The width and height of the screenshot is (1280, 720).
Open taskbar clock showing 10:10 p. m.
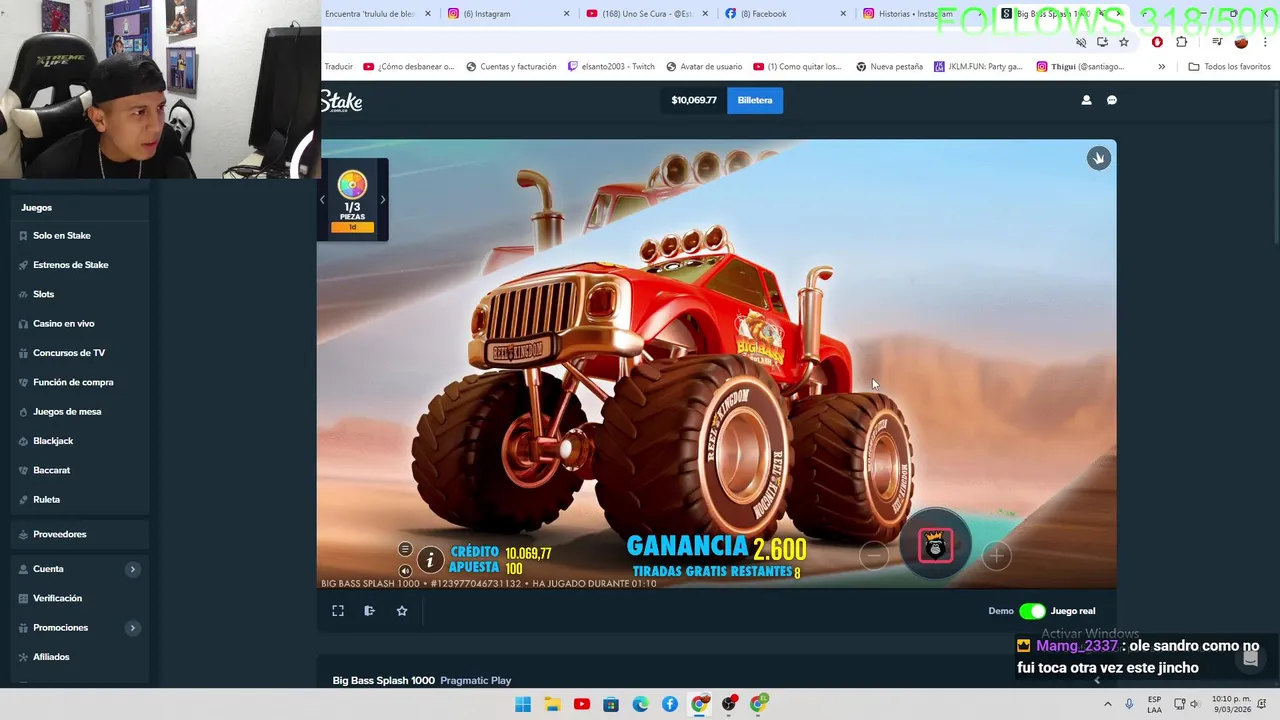click(x=1230, y=704)
